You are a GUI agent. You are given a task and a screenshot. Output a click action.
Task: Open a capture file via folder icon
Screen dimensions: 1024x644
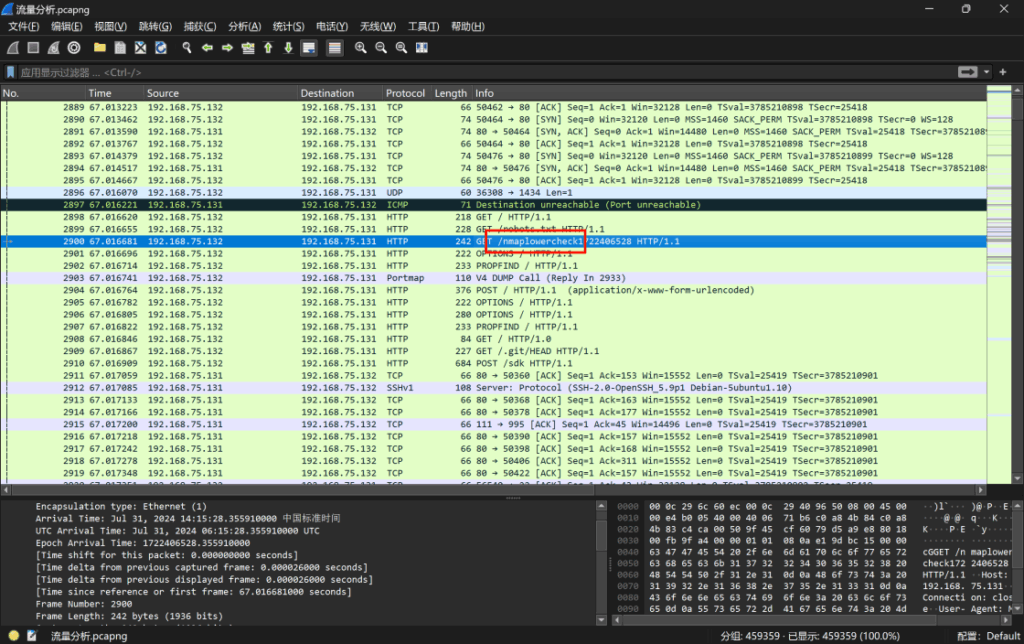(100, 48)
